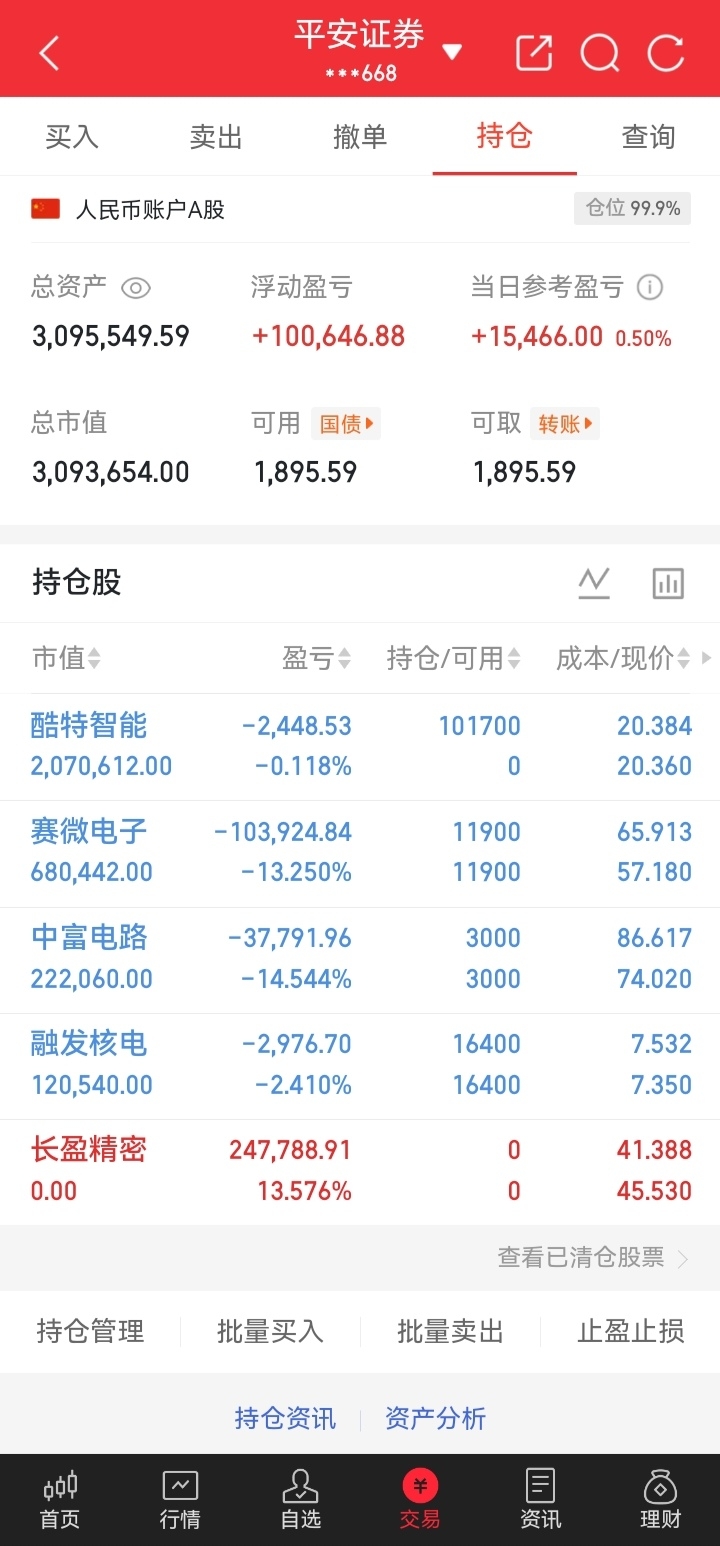
Task: Open 理财 in bottom navigation
Action: (660, 1500)
